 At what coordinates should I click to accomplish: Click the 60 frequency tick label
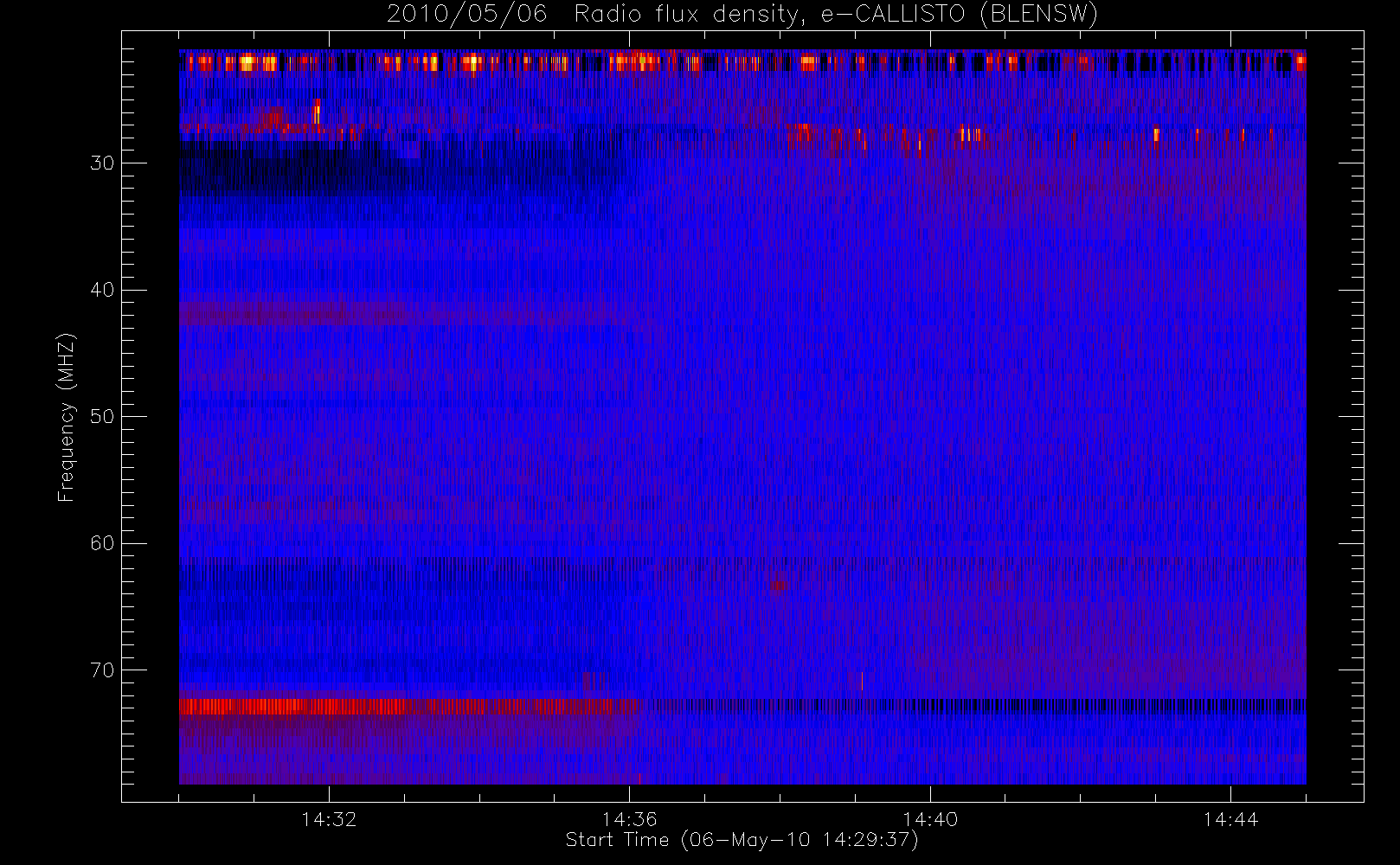click(x=102, y=543)
